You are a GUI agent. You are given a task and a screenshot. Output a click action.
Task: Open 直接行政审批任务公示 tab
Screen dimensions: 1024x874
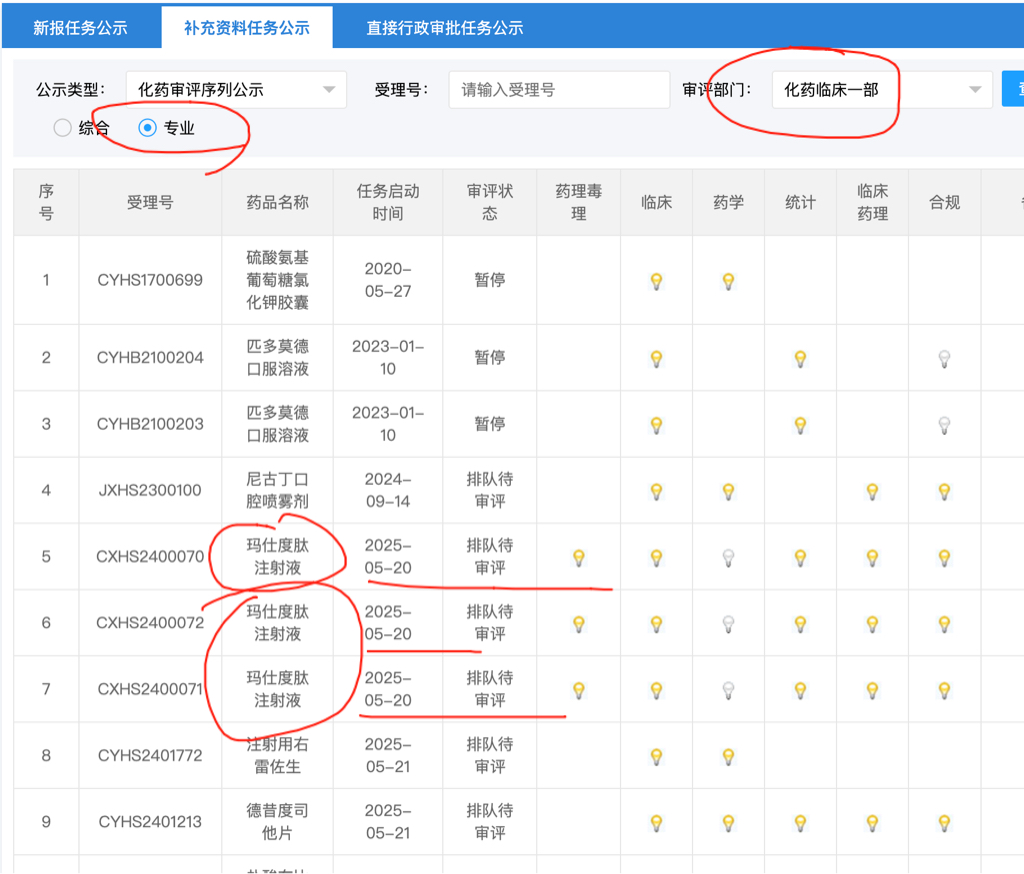[x=445, y=28]
